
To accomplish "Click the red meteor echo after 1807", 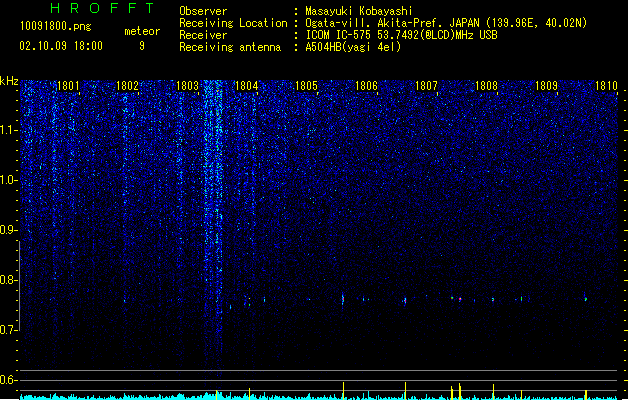I will point(460,299).
